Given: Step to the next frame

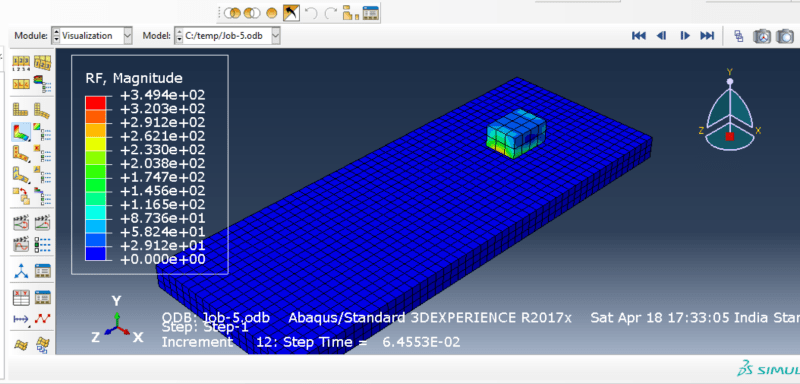Looking at the screenshot, I should coord(685,36).
